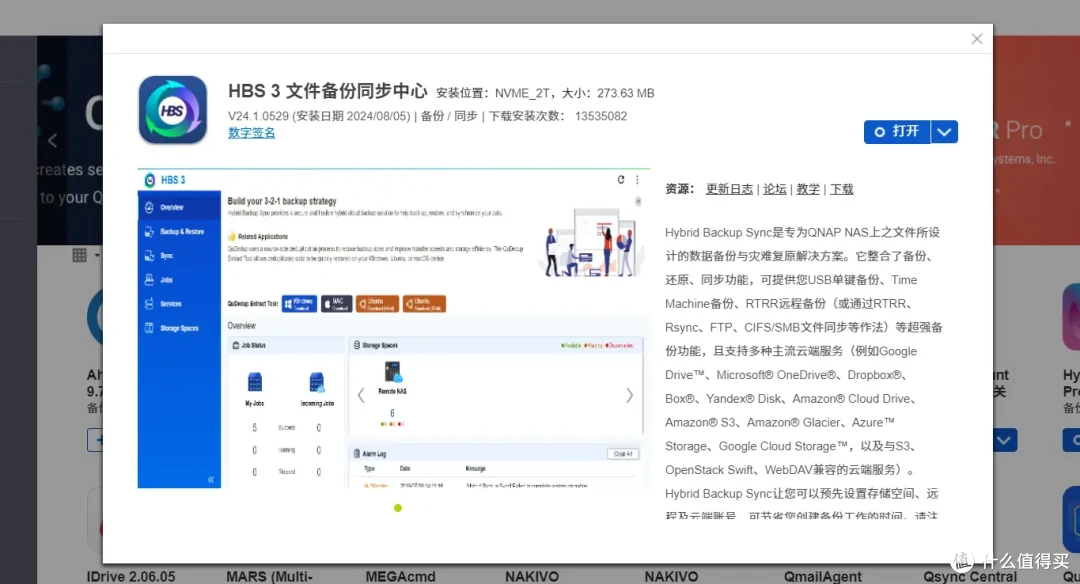Open the 论坛 forum link
Viewport: 1080px width, 584px height.
774,189
